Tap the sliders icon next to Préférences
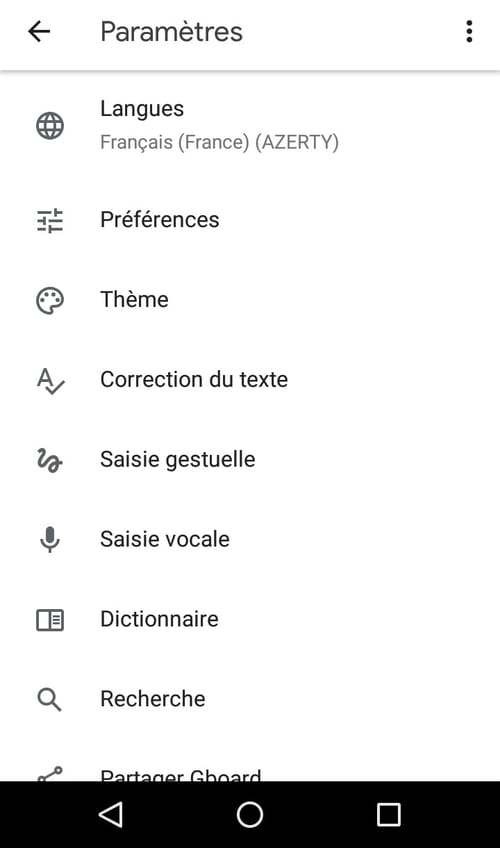Screen dimensions: 500x848 [x=50, y=220]
